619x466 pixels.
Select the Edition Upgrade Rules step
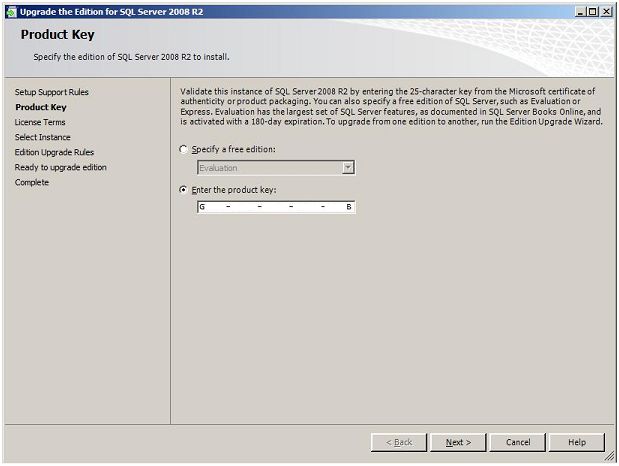[54, 152]
